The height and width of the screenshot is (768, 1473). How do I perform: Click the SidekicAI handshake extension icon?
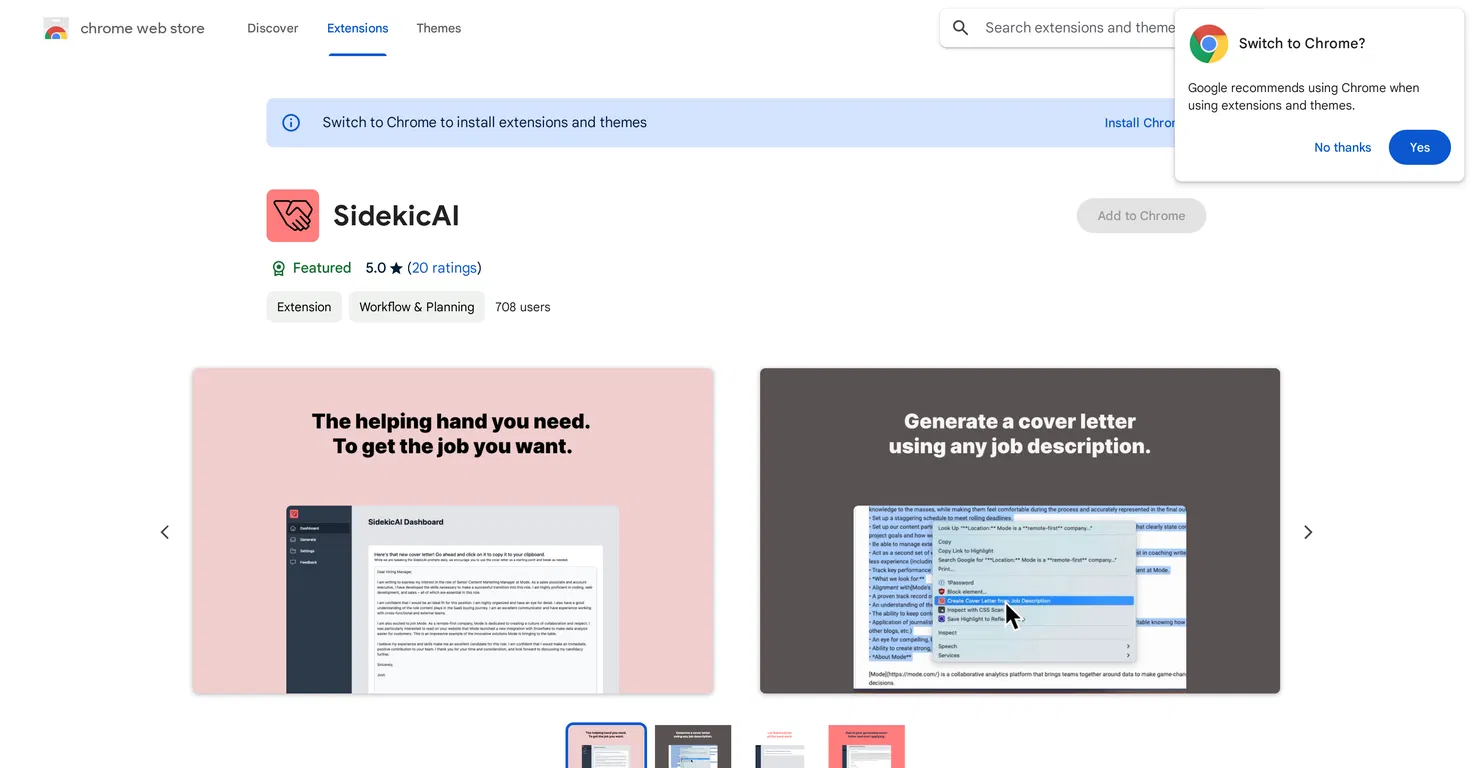click(293, 216)
